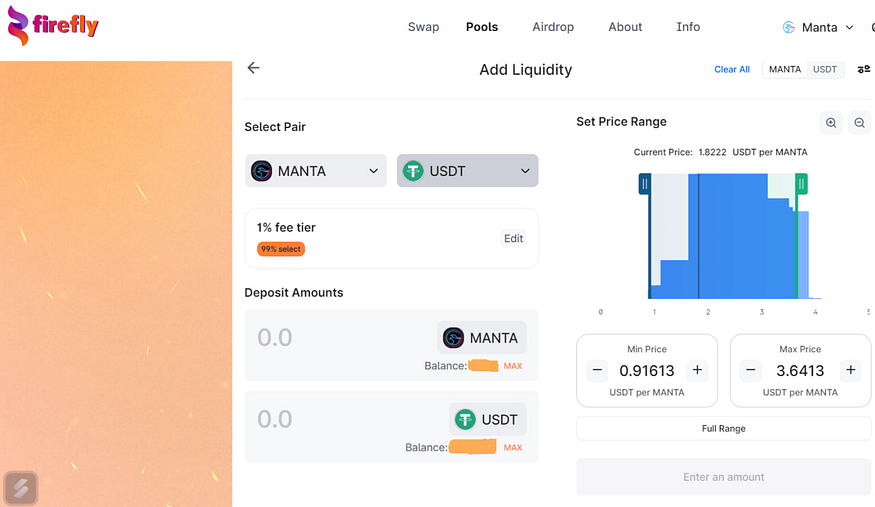Screen dimensions: 875x507
Task: Click the Enter an amount button
Action: [x=724, y=477]
